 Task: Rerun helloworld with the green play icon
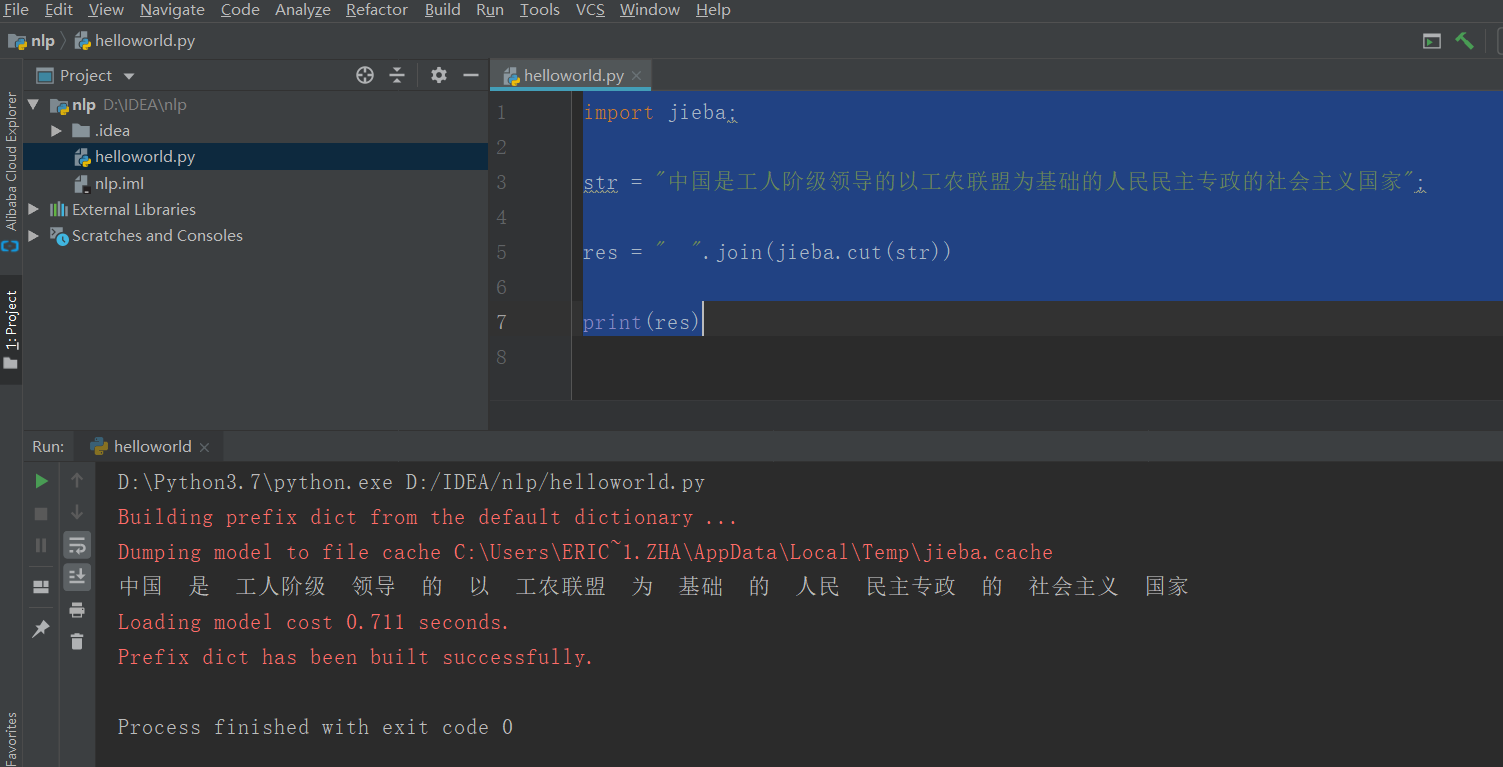point(41,481)
